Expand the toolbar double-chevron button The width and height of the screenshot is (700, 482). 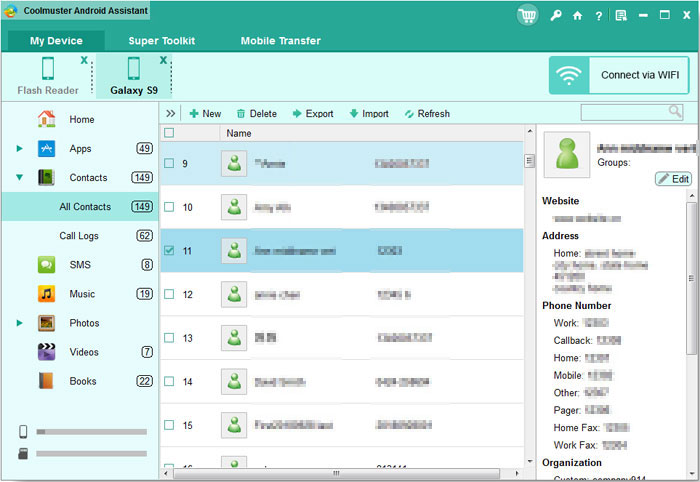[x=171, y=113]
